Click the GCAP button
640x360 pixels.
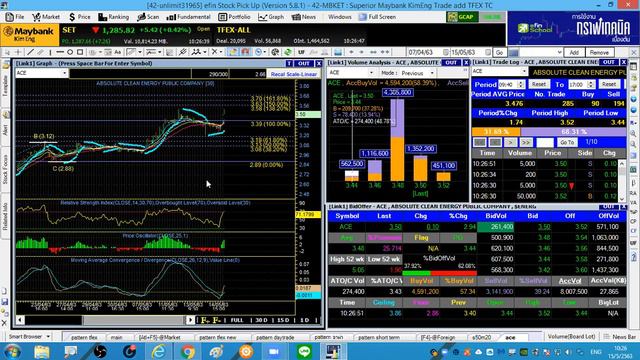click(x=462, y=17)
